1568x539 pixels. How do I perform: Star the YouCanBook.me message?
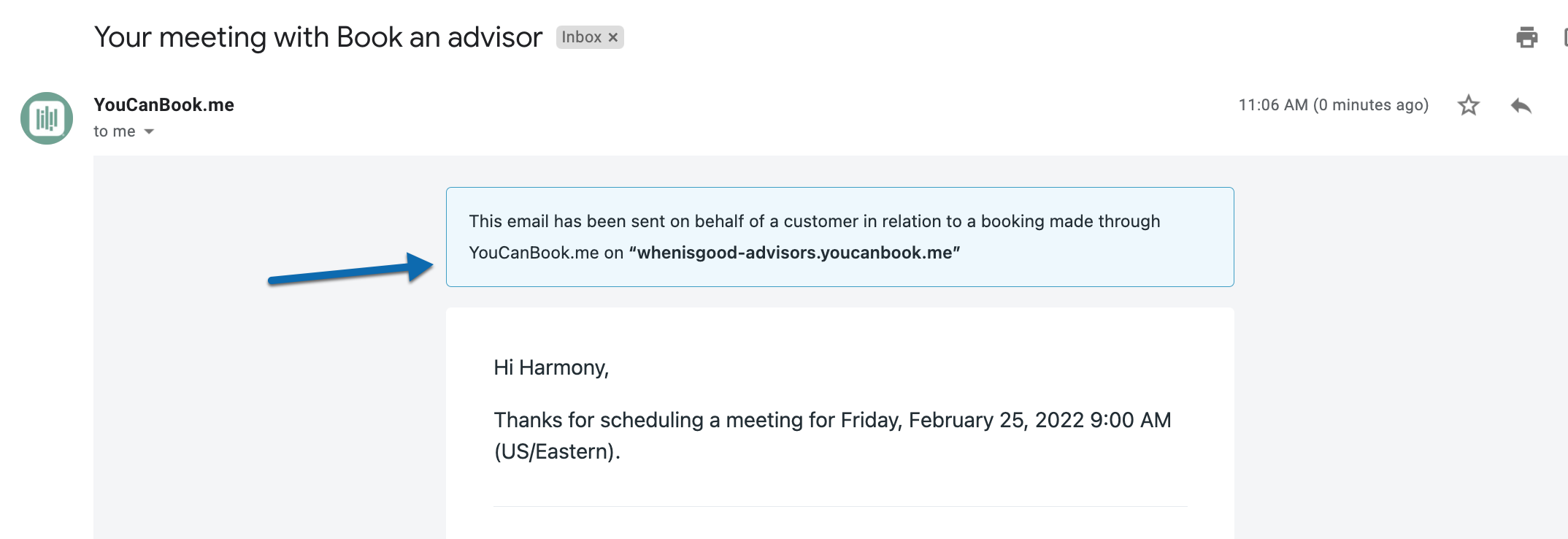click(x=1468, y=105)
